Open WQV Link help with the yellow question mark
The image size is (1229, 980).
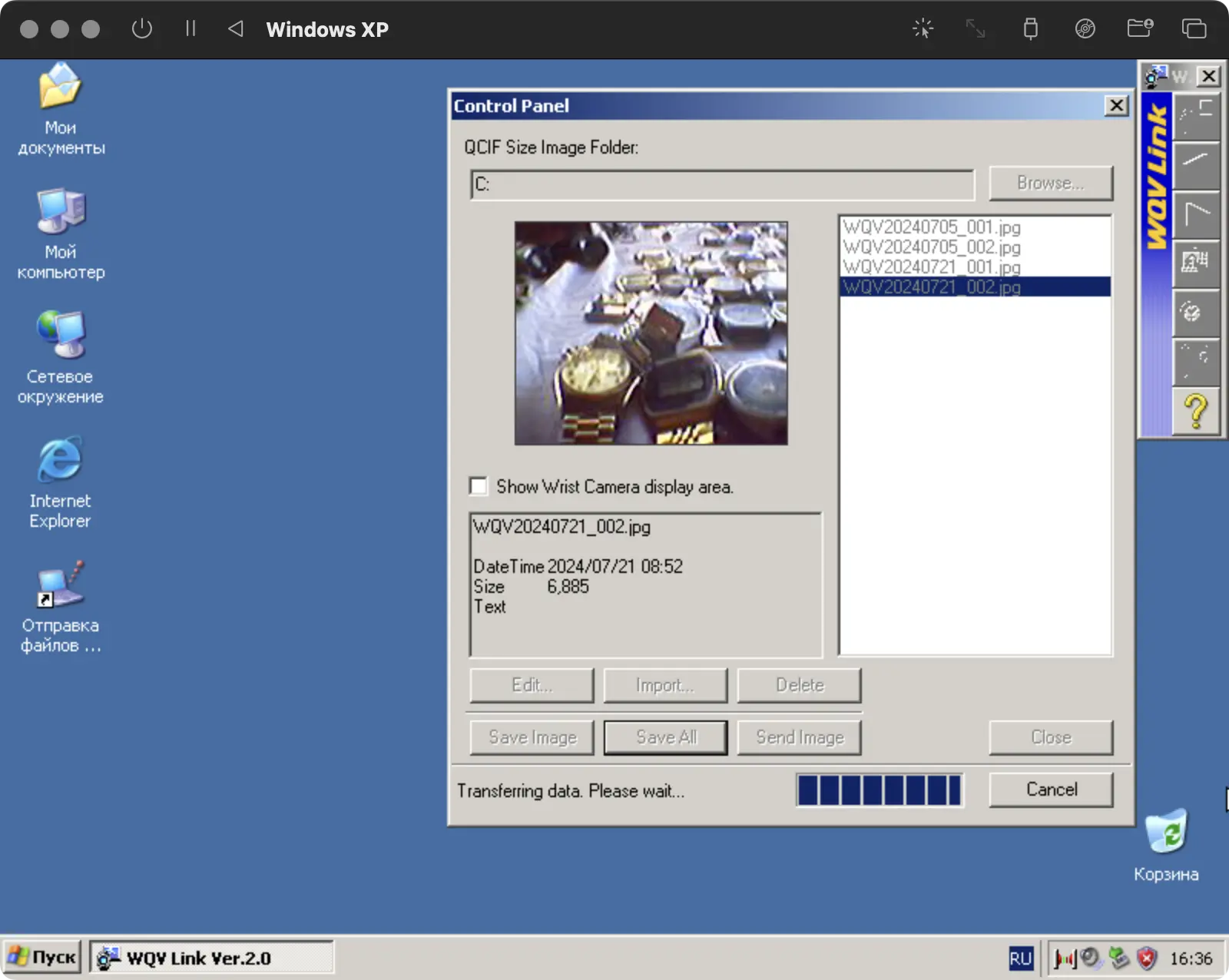(1196, 412)
